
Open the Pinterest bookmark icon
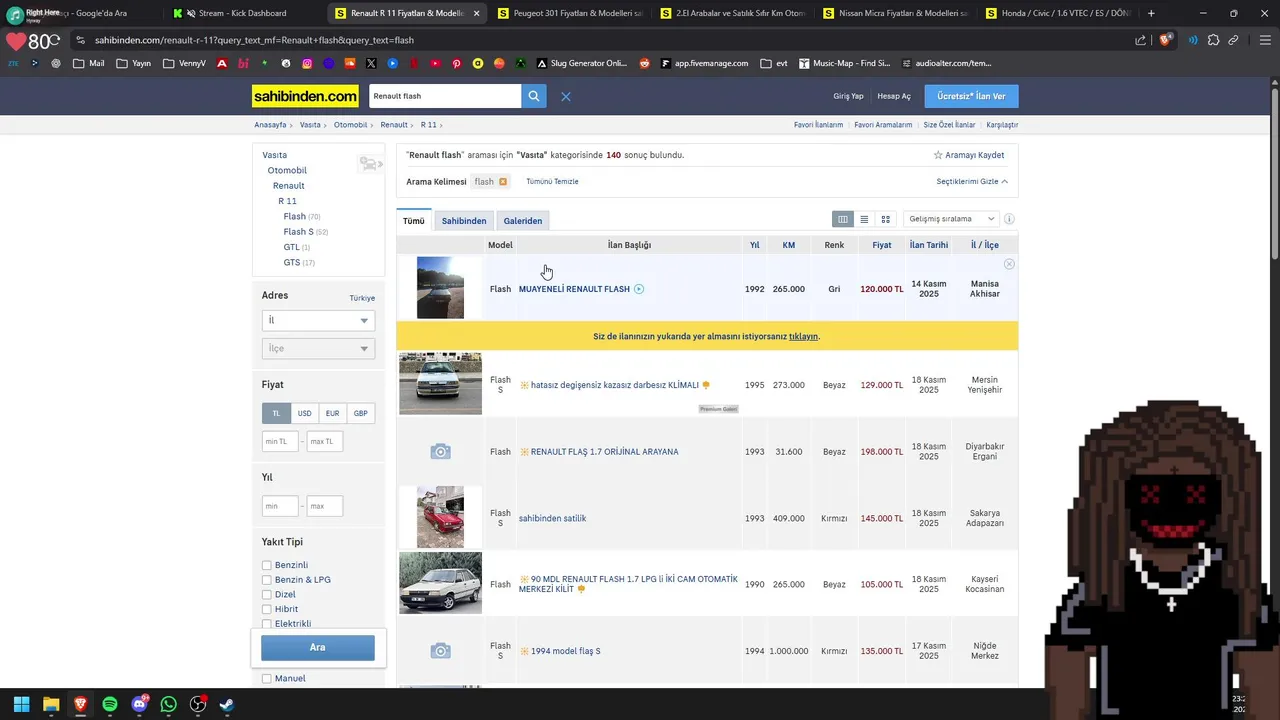(x=456, y=63)
